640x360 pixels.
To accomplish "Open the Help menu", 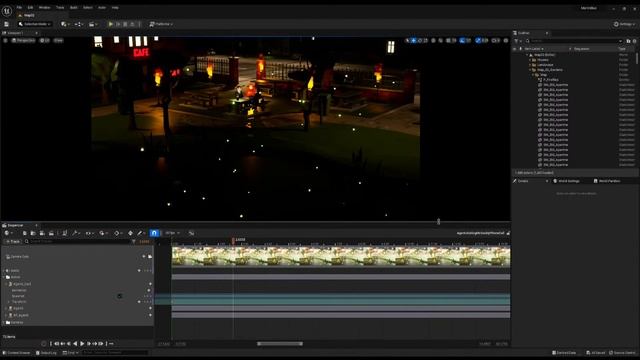I will [x=115, y=7].
